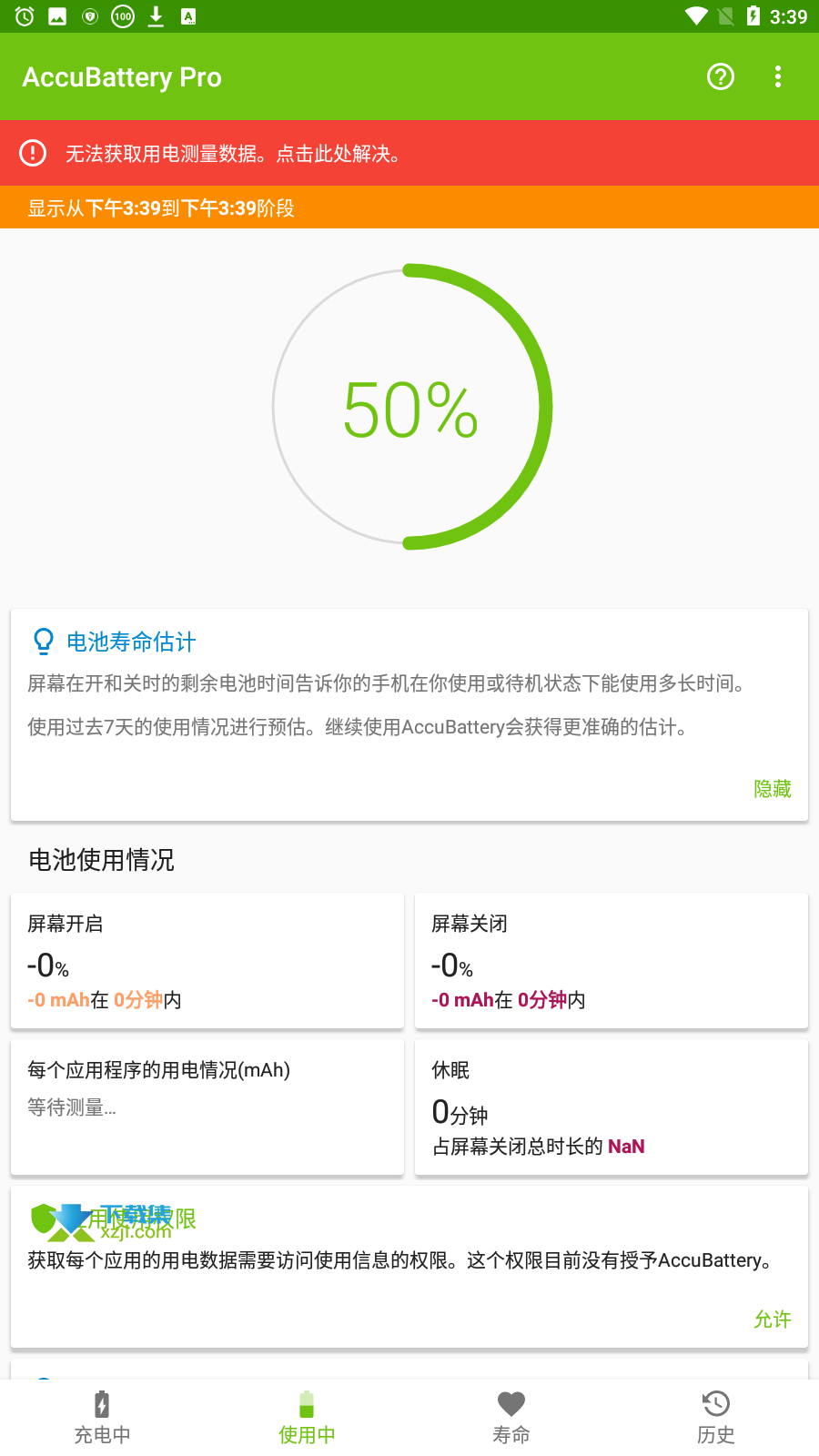Switch to the 充电中 tab

click(x=102, y=1418)
